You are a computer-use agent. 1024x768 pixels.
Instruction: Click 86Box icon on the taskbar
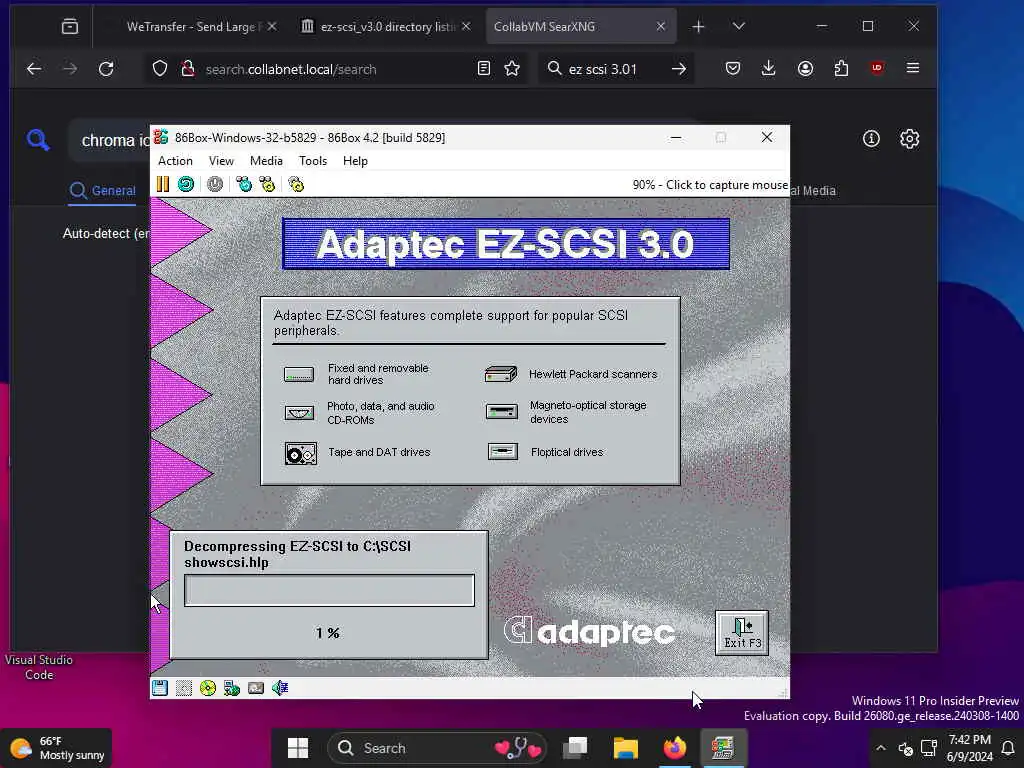[723, 748]
